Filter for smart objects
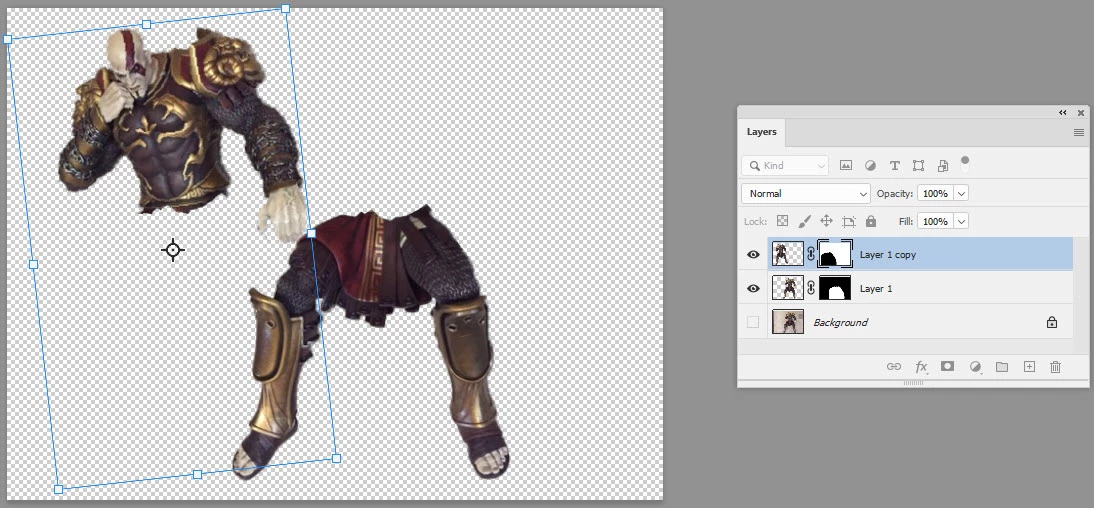Viewport: 1094px width, 508px height. tap(943, 165)
